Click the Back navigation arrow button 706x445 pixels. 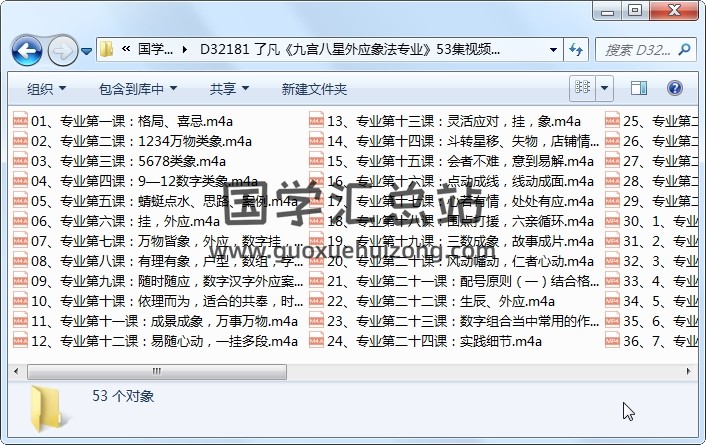tap(26, 49)
